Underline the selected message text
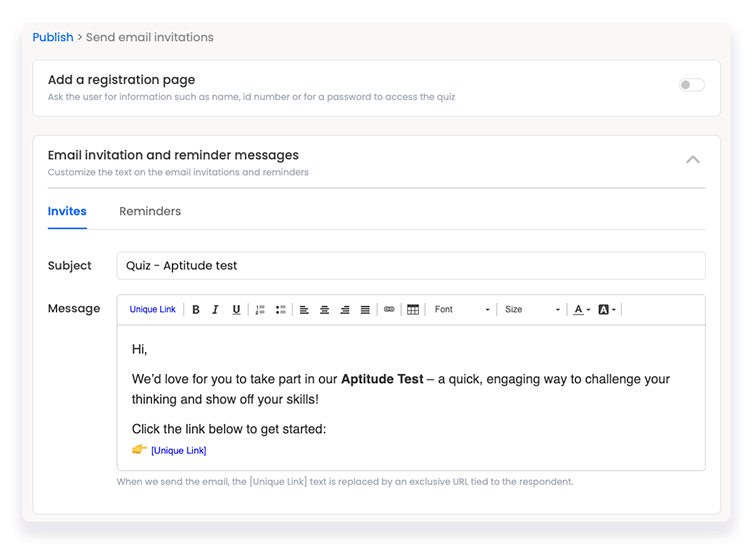The image size is (750, 545). (x=236, y=310)
